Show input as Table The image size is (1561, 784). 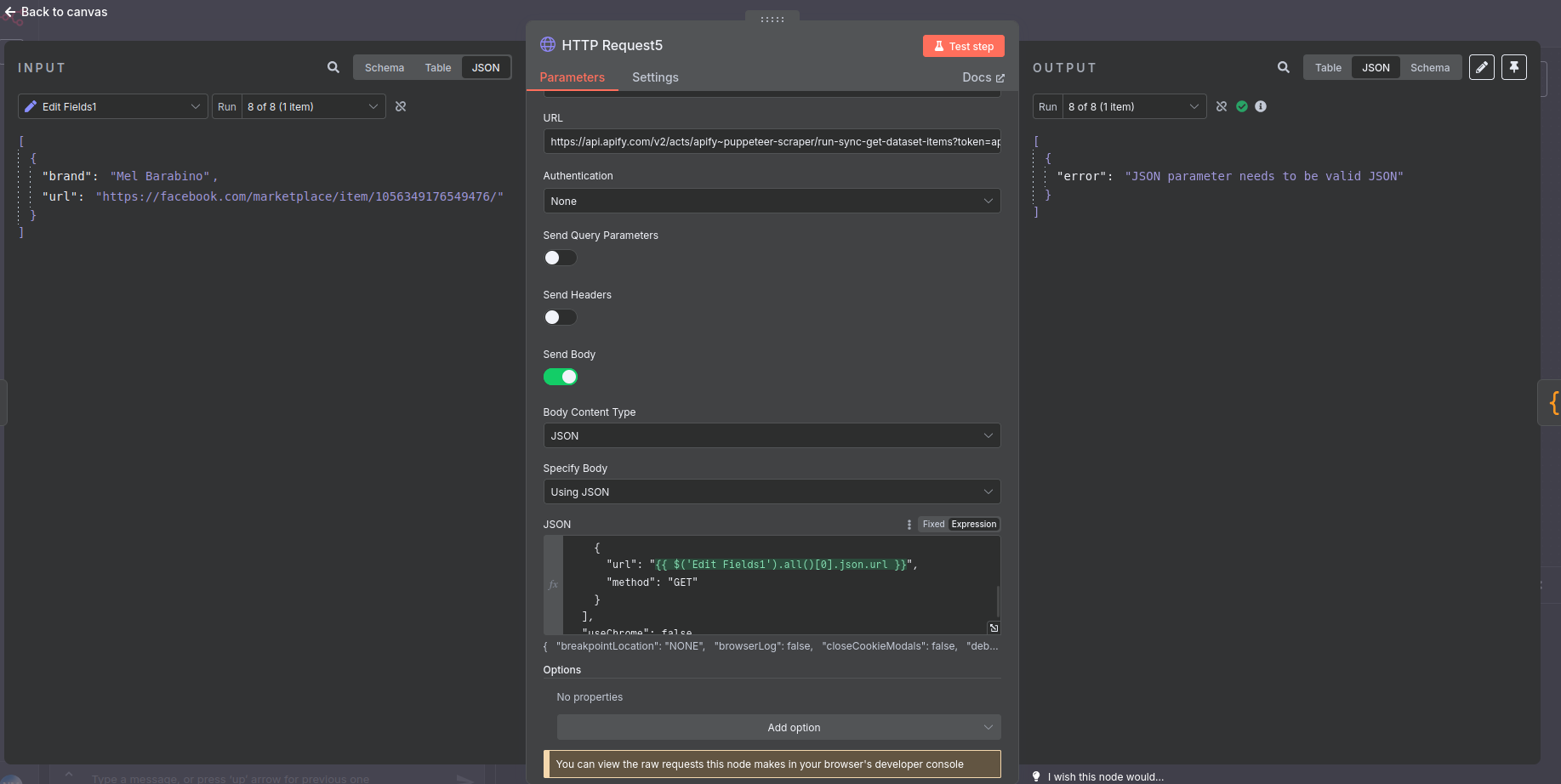tap(438, 67)
